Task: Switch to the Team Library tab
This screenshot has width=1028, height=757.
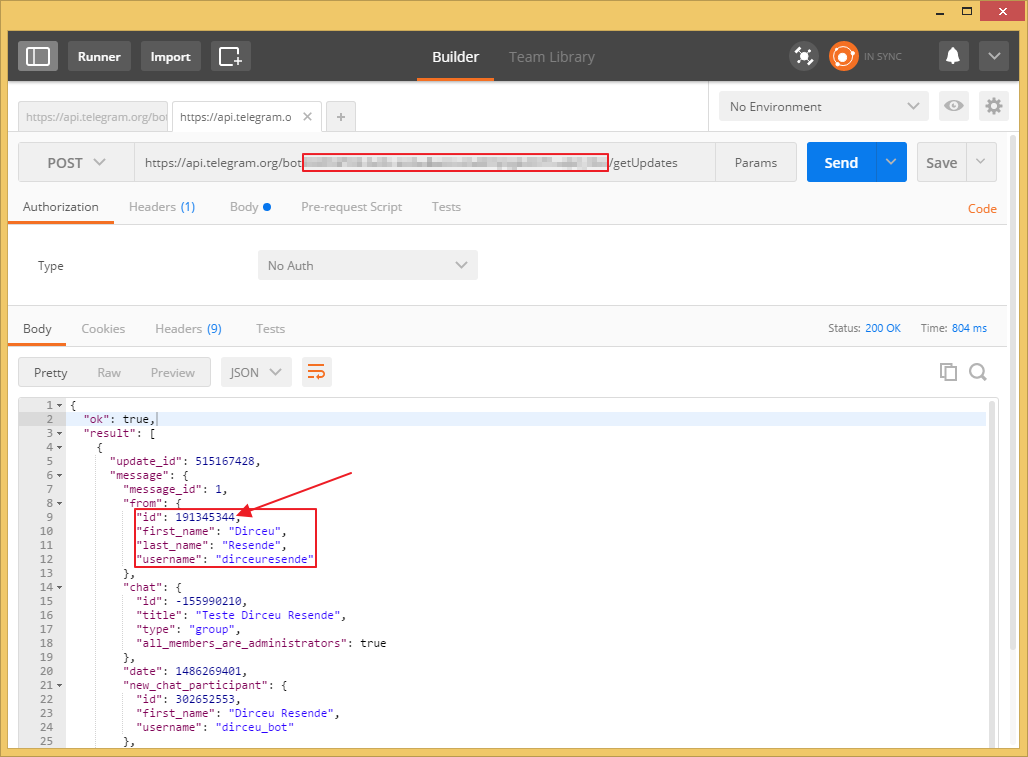Action: 552,57
